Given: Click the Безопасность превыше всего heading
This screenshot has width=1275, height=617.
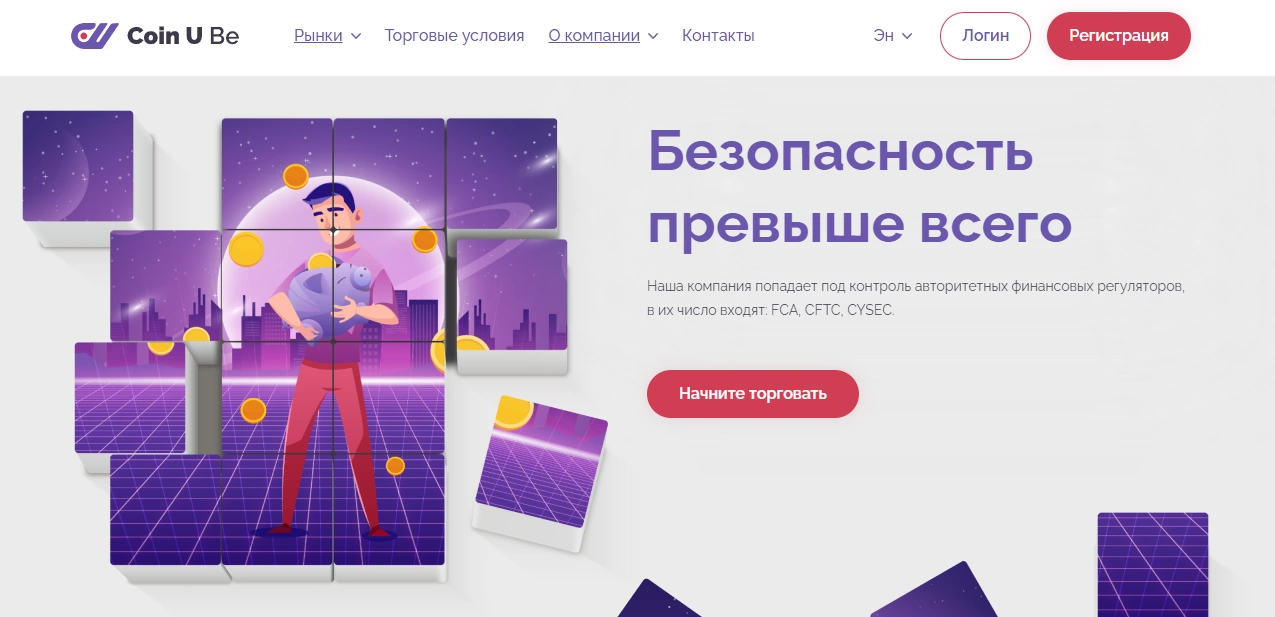Looking at the screenshot, I should (x=860, y=188).
